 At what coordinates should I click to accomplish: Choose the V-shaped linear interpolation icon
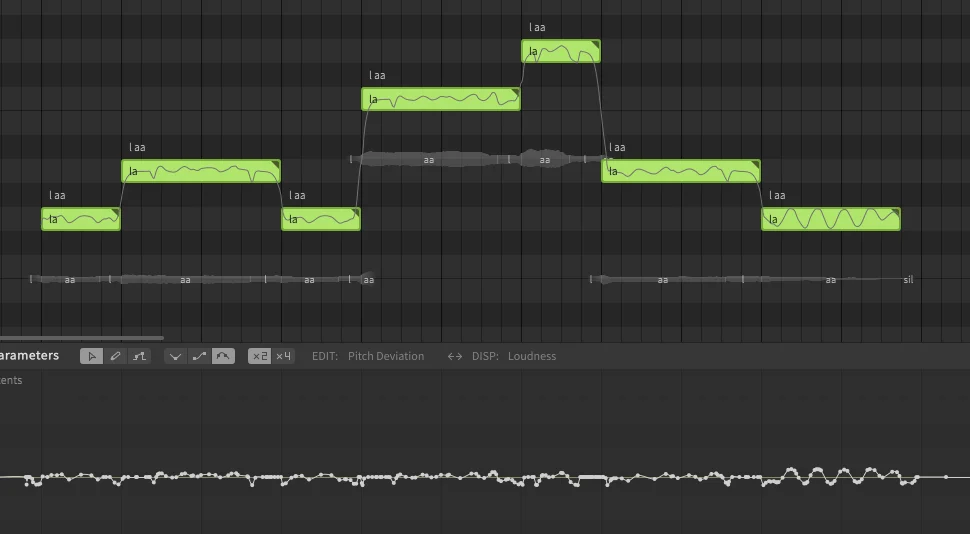[176, 356]
